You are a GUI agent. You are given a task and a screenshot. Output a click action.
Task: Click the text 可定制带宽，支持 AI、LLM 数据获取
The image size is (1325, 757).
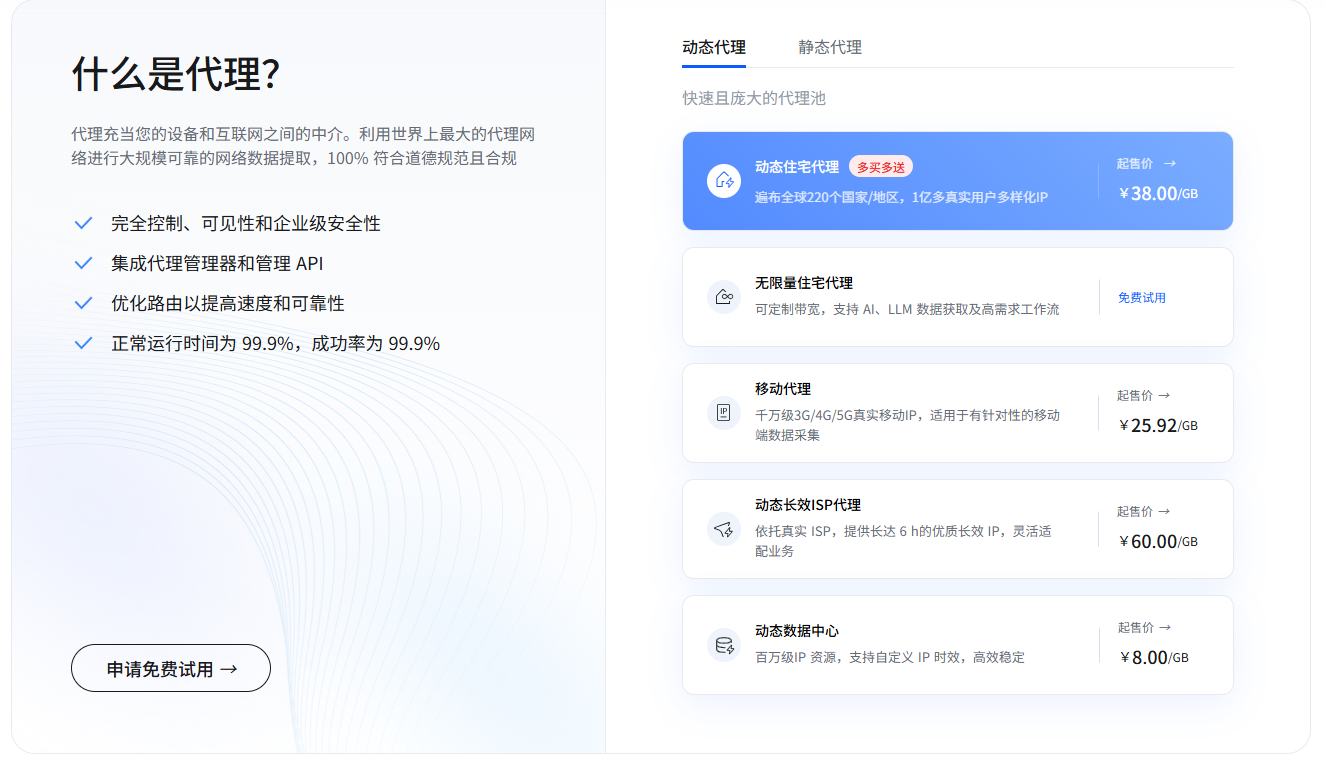tap(868, 309)
